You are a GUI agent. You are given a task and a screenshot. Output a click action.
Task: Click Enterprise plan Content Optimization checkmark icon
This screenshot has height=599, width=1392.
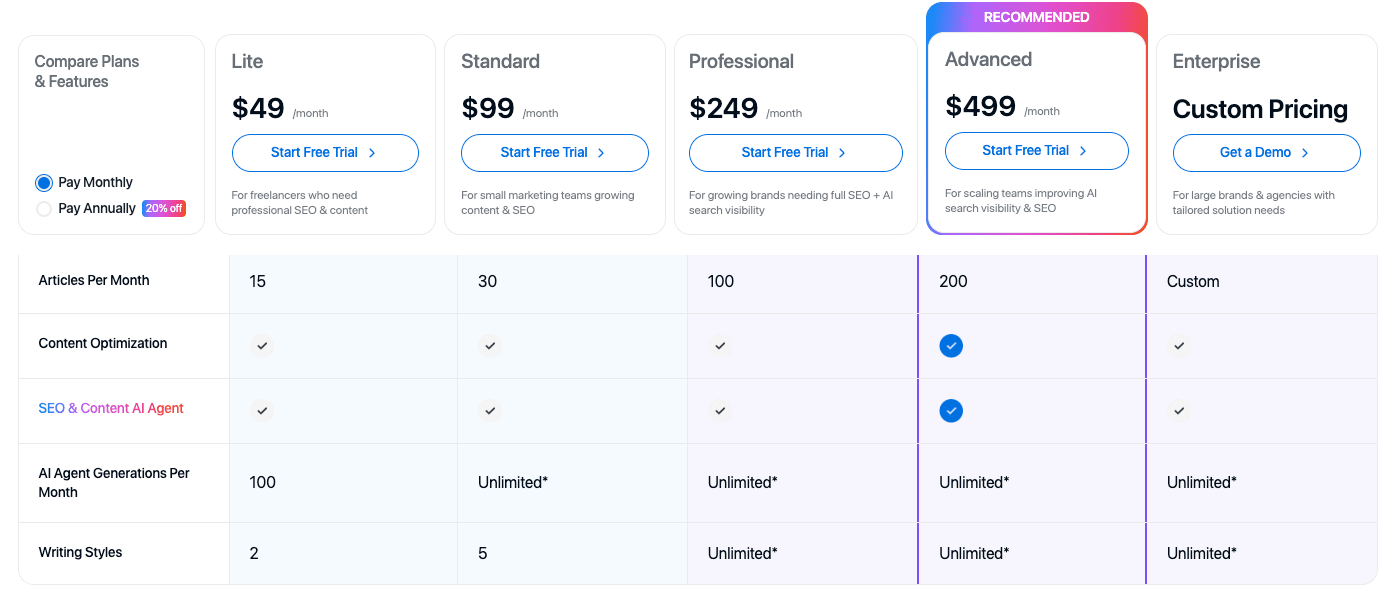click(x=1179, y=345)
